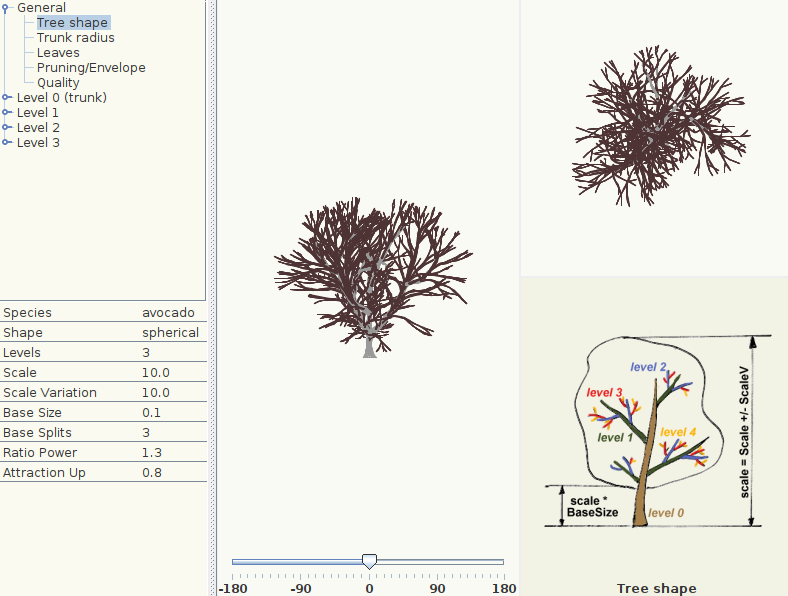The width and height of the screenshot is (788, 596).
Task: Collapse the General tree node
Action: pos(5,8)
